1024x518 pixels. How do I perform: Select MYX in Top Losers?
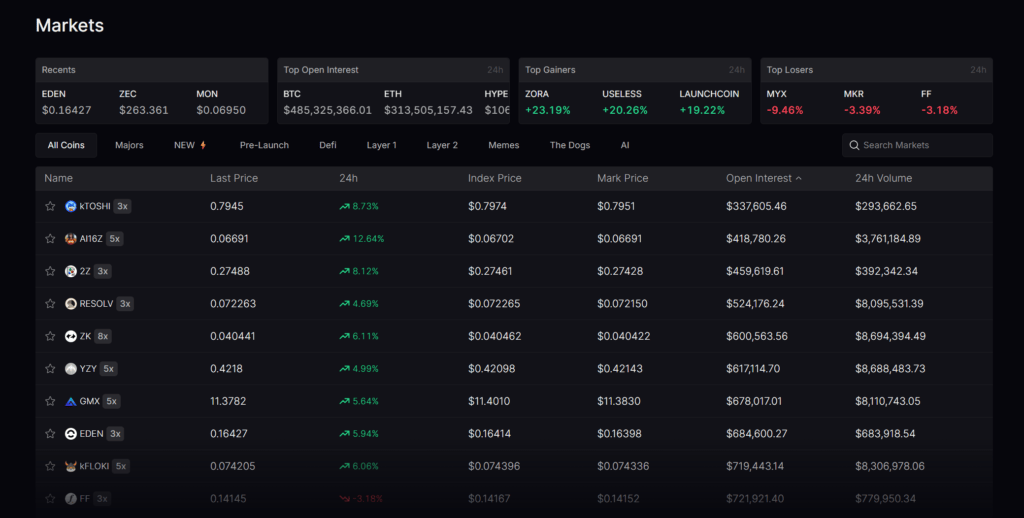coord(785,102)
